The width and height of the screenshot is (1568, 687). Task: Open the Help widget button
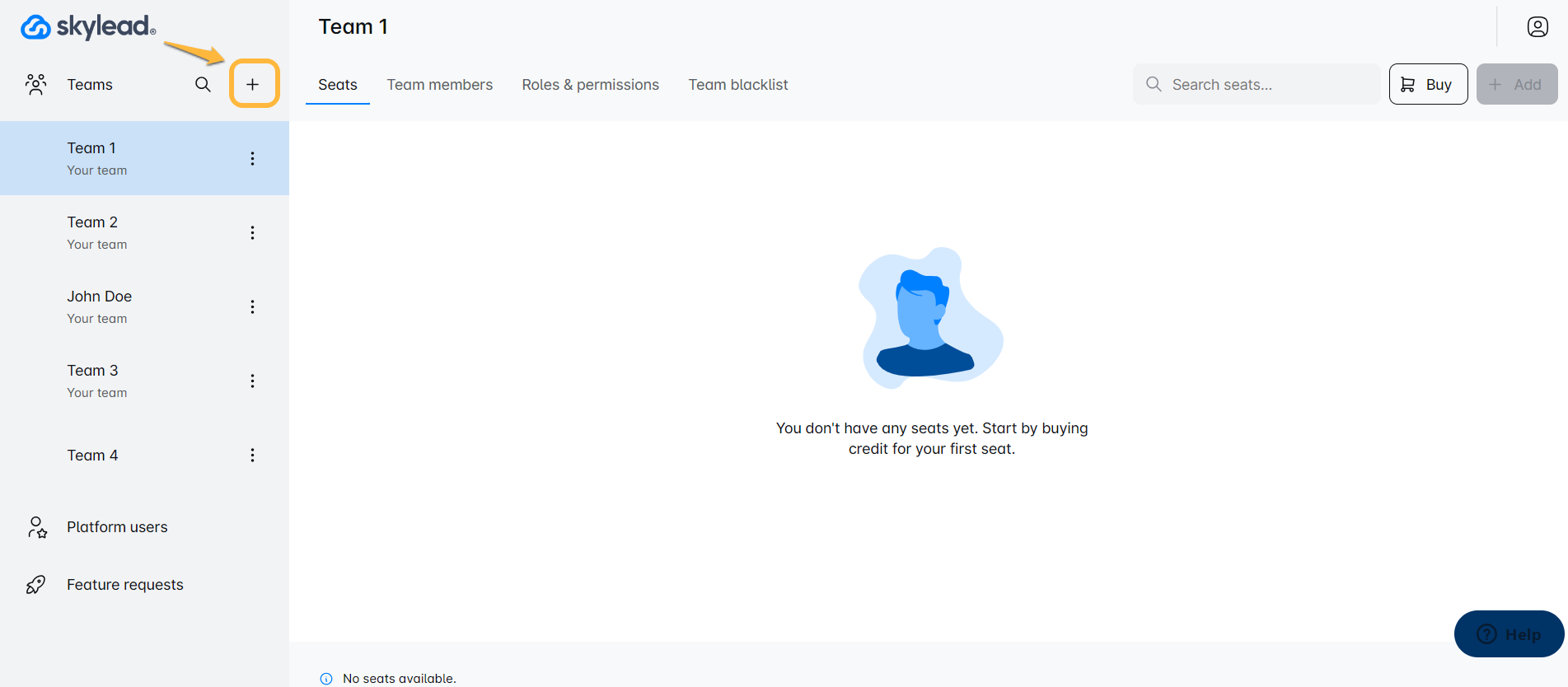pos(1509,634)
